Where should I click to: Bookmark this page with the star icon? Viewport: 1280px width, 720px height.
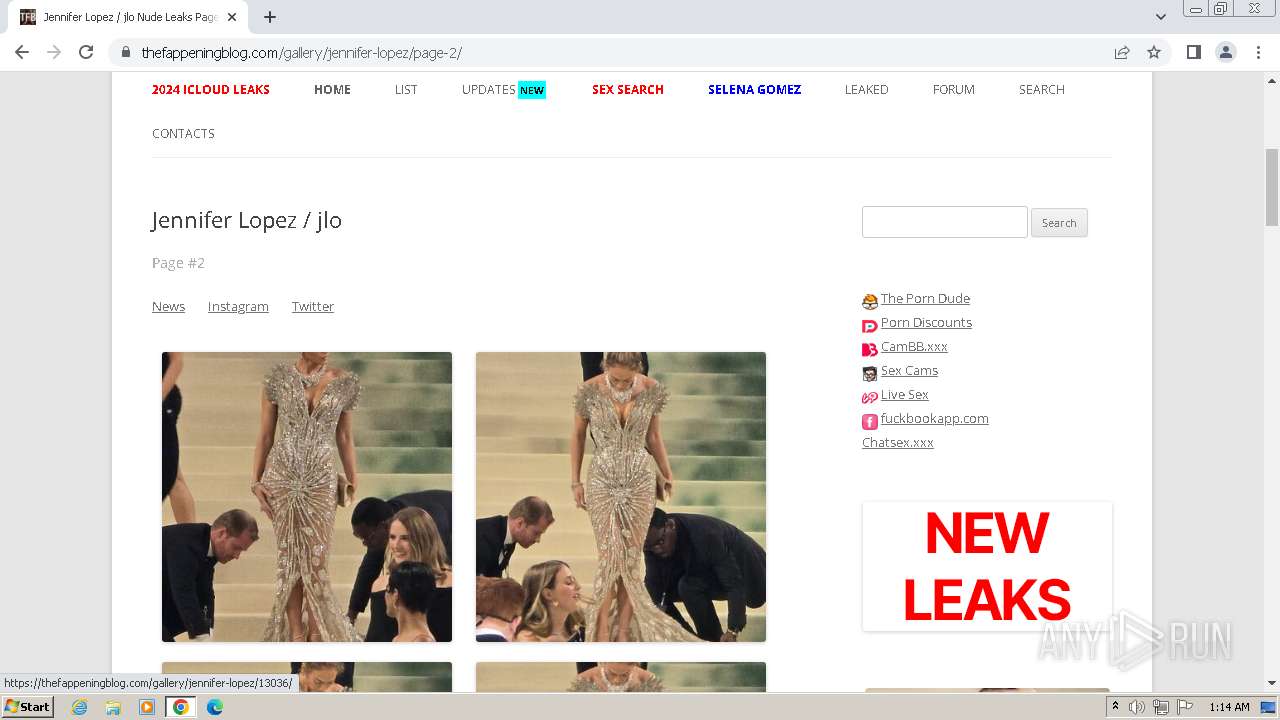coord(1154,53)
